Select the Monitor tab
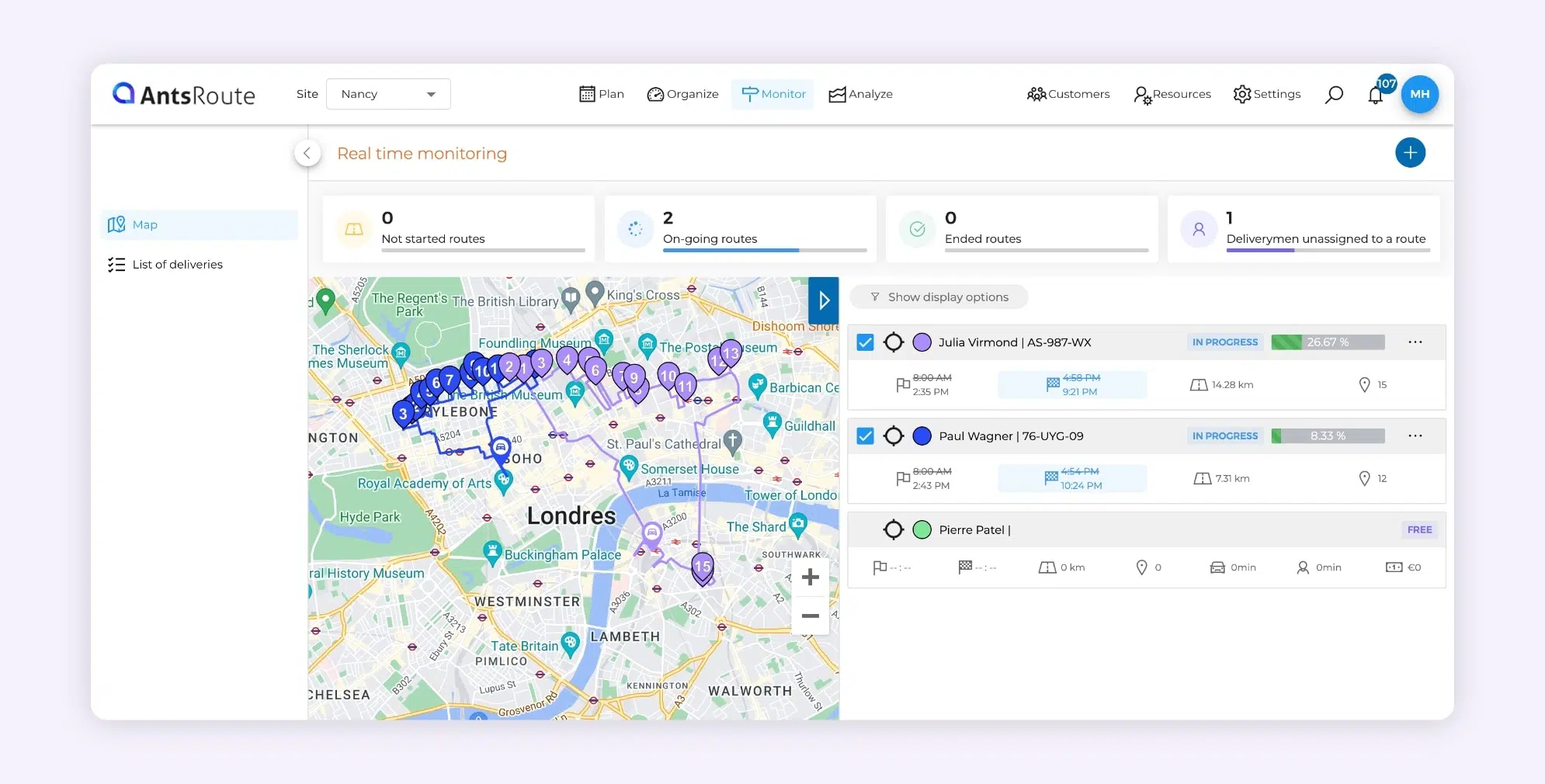Screen dimensions: 1545x784 (773, 94)
